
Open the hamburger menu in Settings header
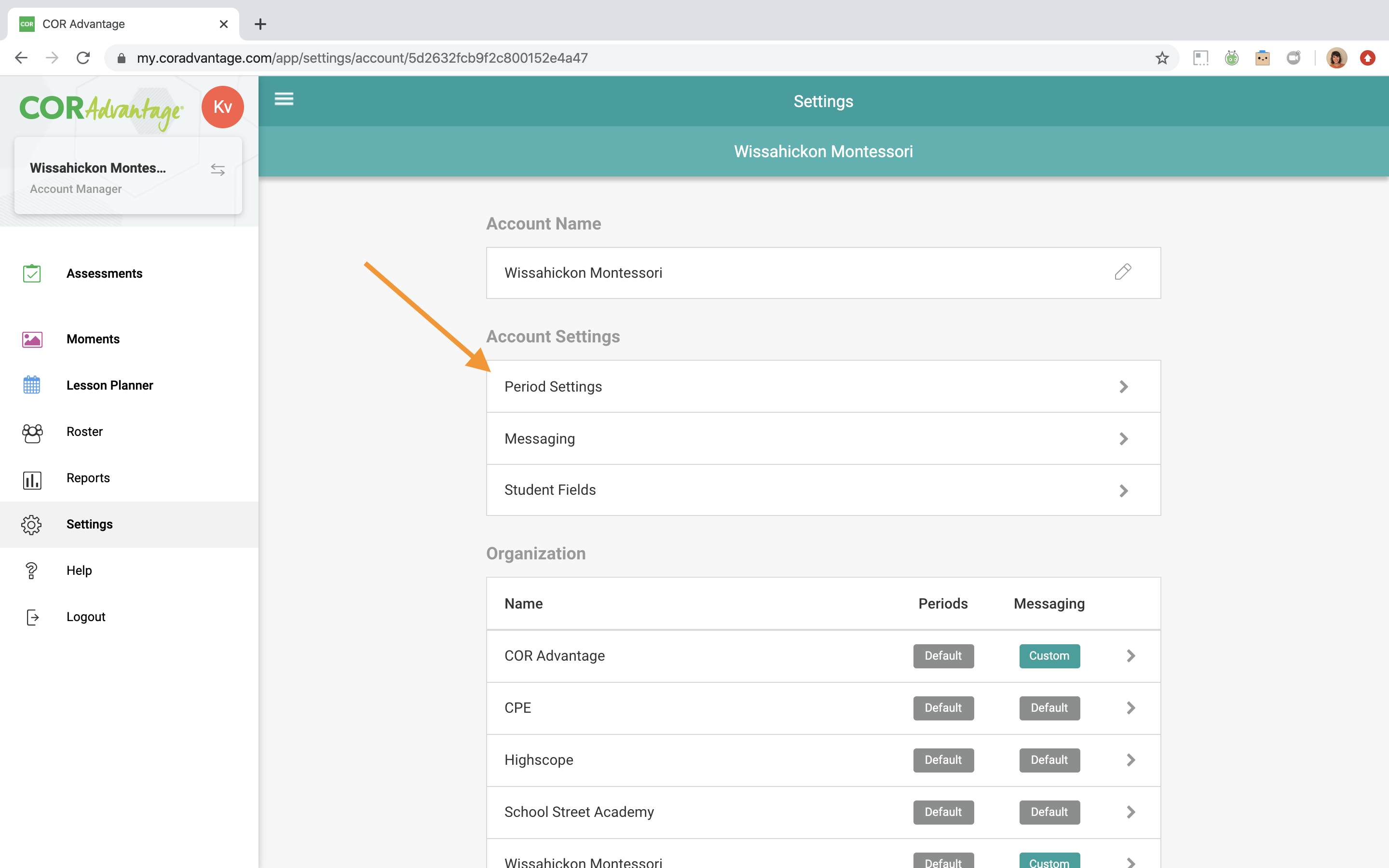point(284,99)
